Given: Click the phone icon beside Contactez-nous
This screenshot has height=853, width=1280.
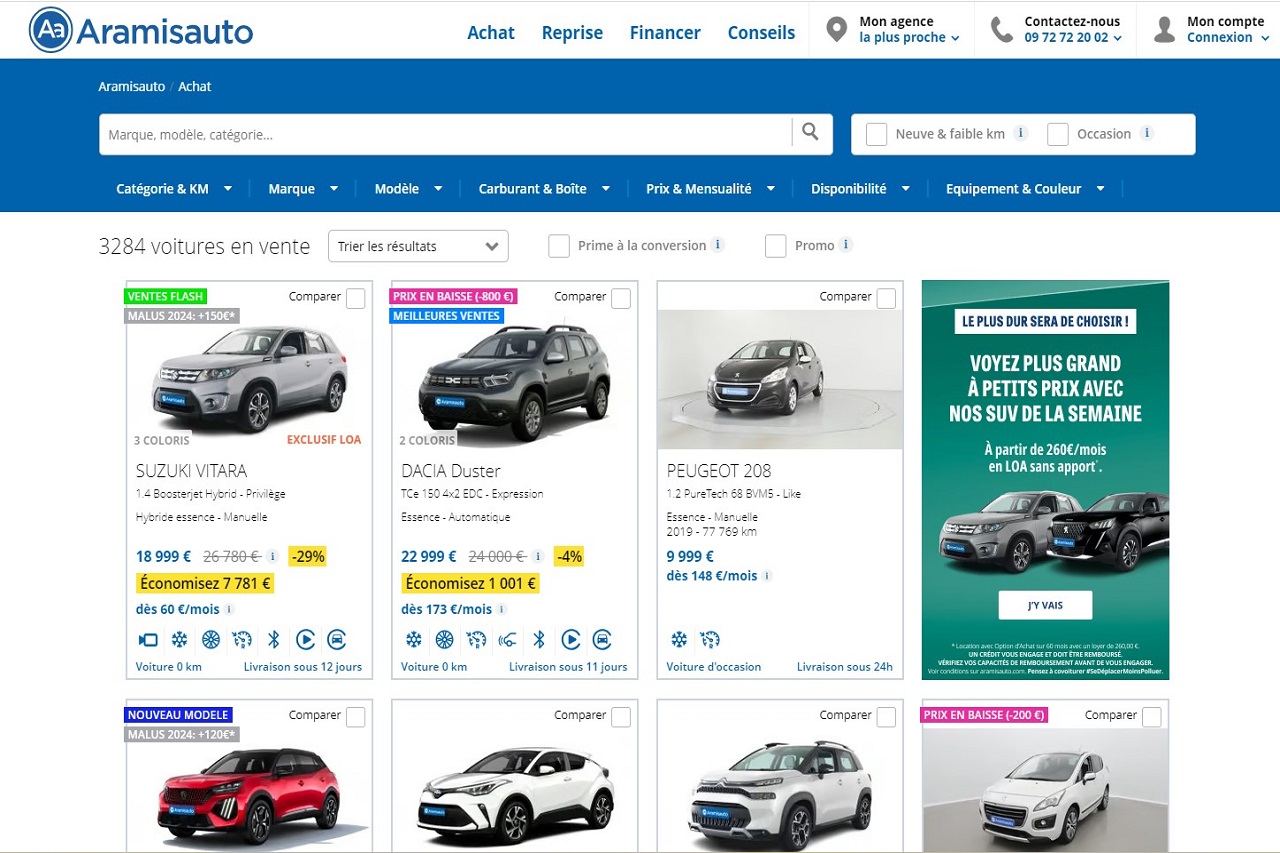Looking at the screenshot, I should click(1001, 29).
